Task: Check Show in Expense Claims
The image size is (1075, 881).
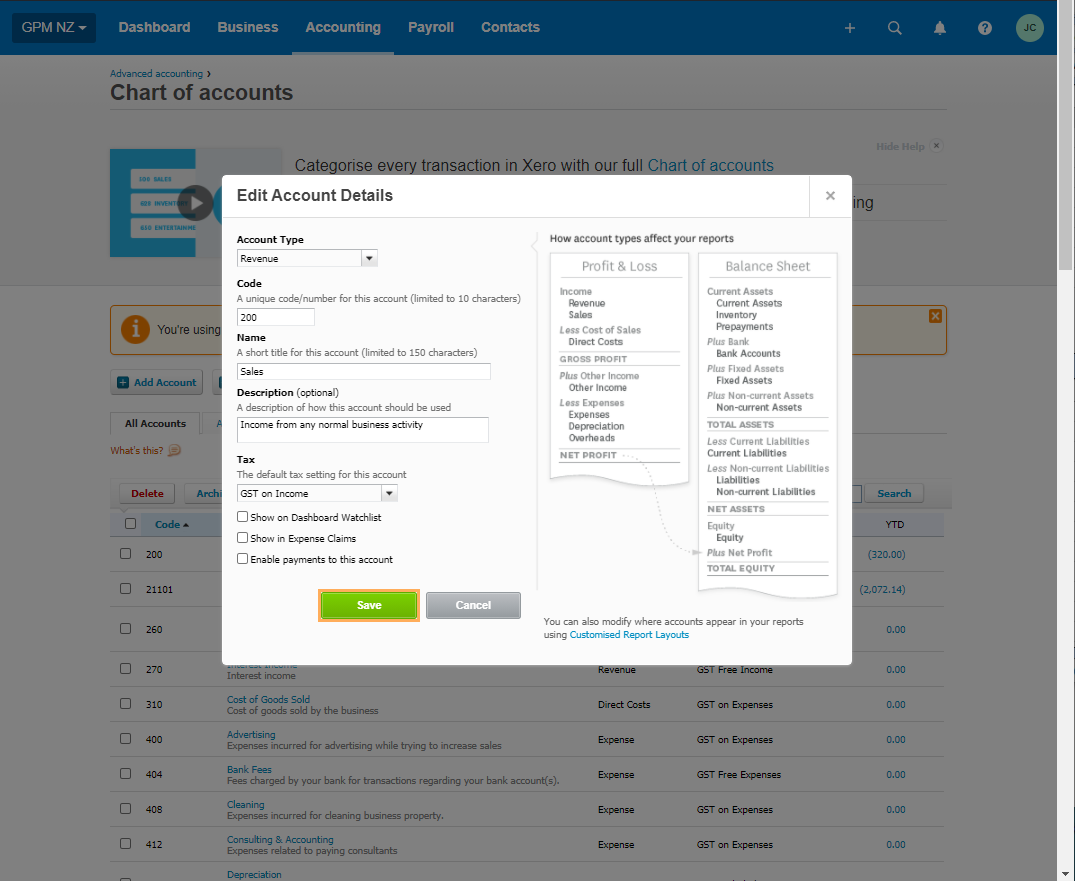Action: point(241,538)
